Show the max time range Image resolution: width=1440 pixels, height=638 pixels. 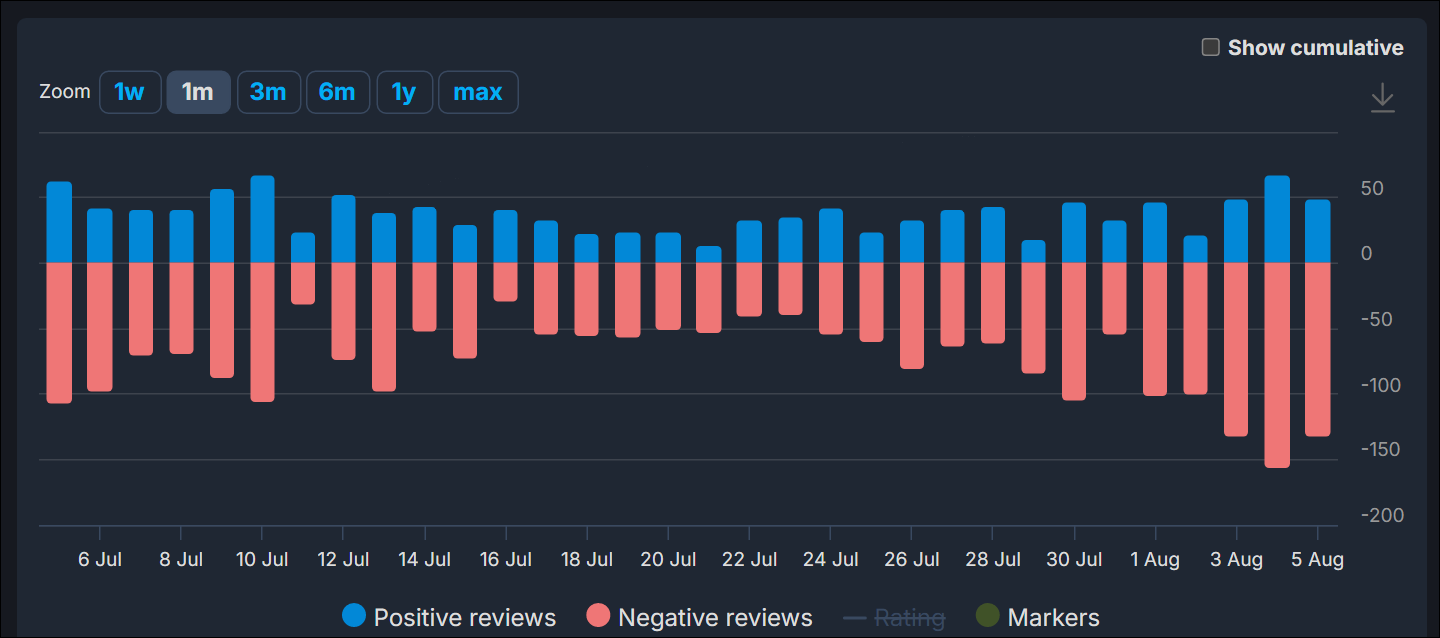pyautogui.click(x=477, y=92)
